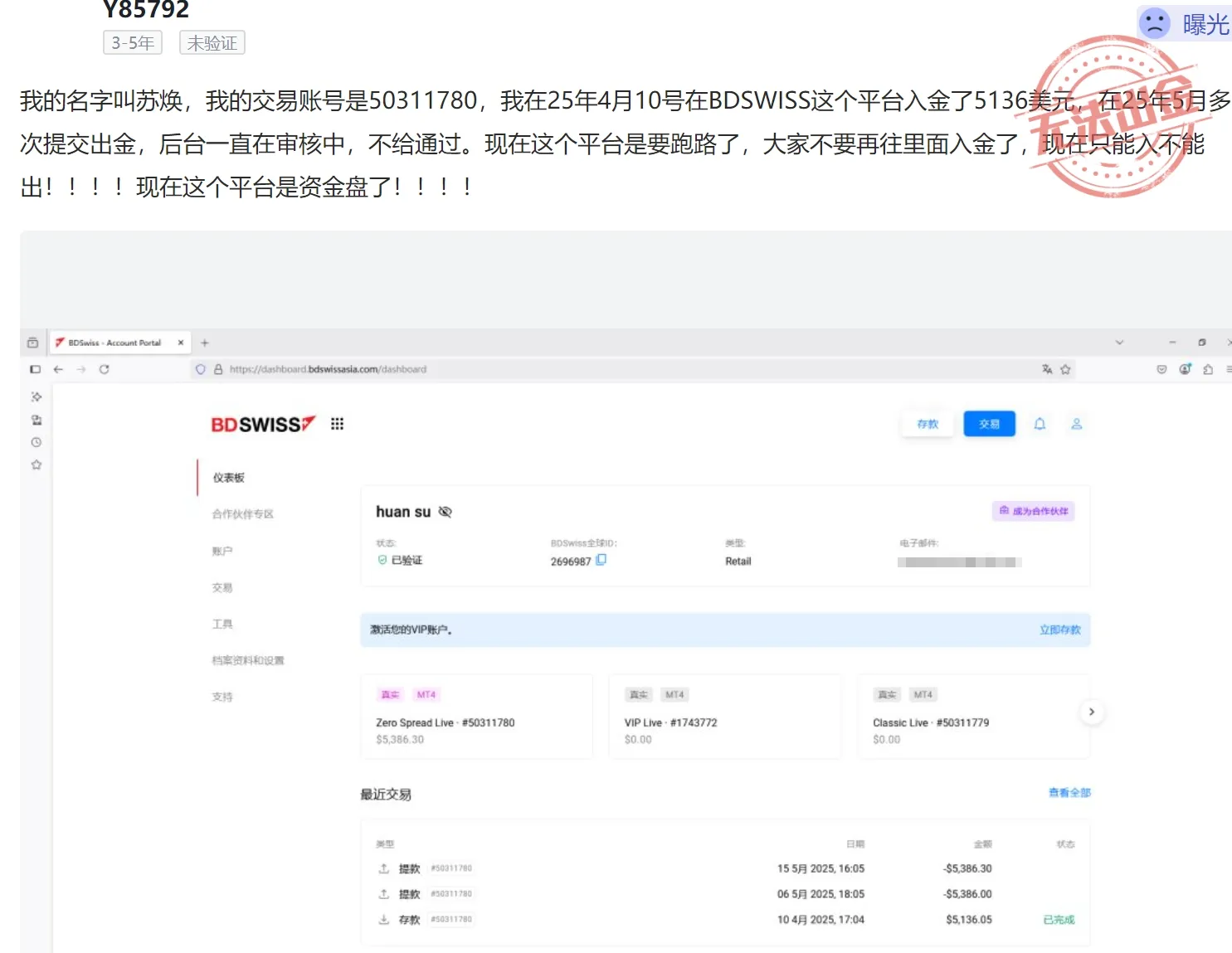This screenshot has width=1232, height=953.
Task: Click the $5,136.05 deposit amount
Action: pyautogui.click(x=969, y=920)
